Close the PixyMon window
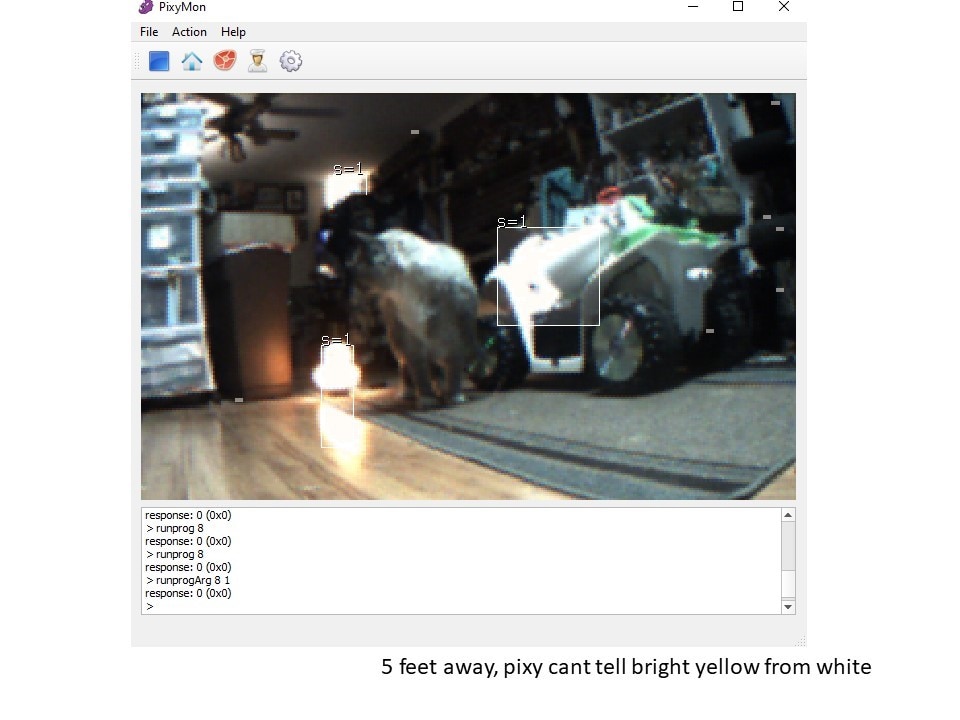The width and height of the screenshot is (960, 720). (x=784, y=7)
